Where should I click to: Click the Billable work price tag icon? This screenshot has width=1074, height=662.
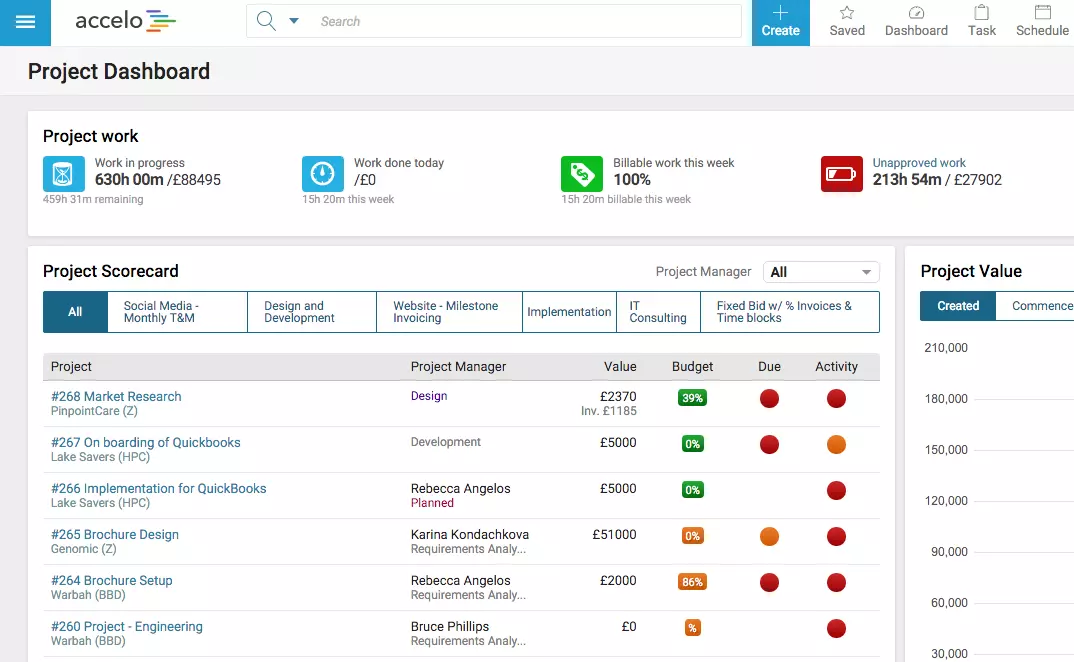coord(582,174)
